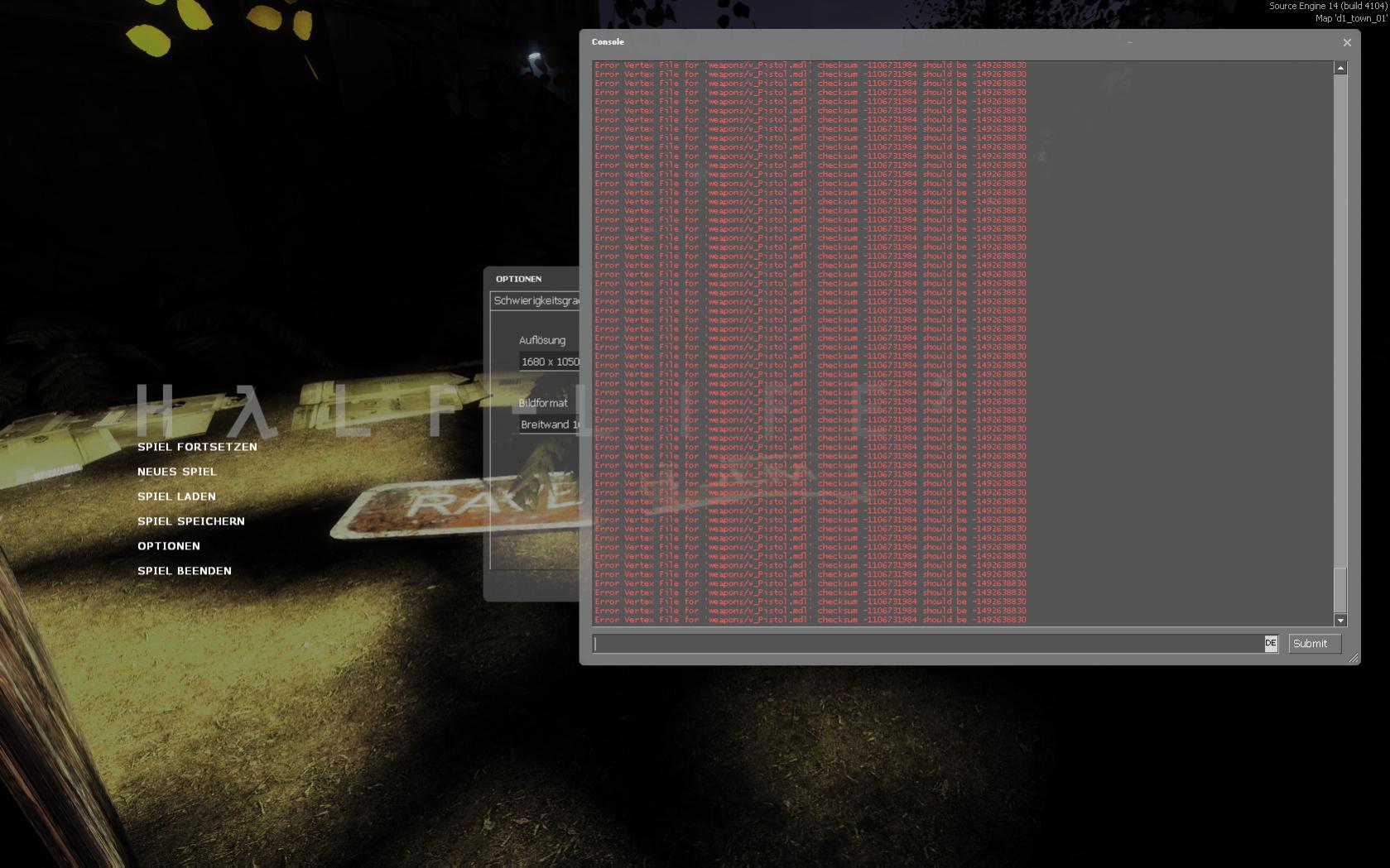Focus the console command input field
This screenshot has height=868, width=1390.
coord(928,644)
